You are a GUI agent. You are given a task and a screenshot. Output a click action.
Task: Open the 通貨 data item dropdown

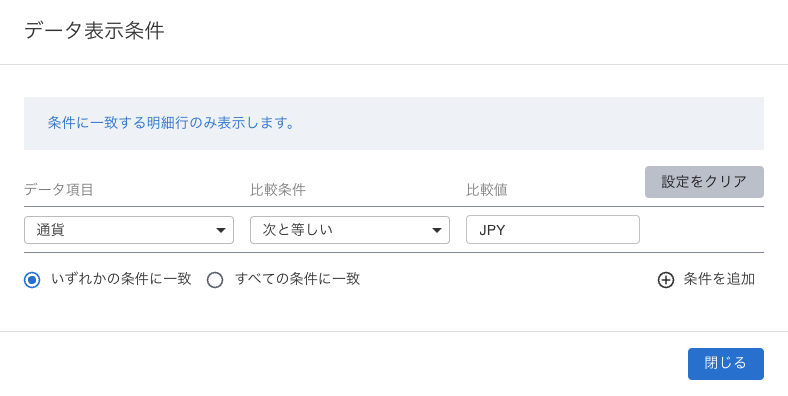click(x=129, y=230)
